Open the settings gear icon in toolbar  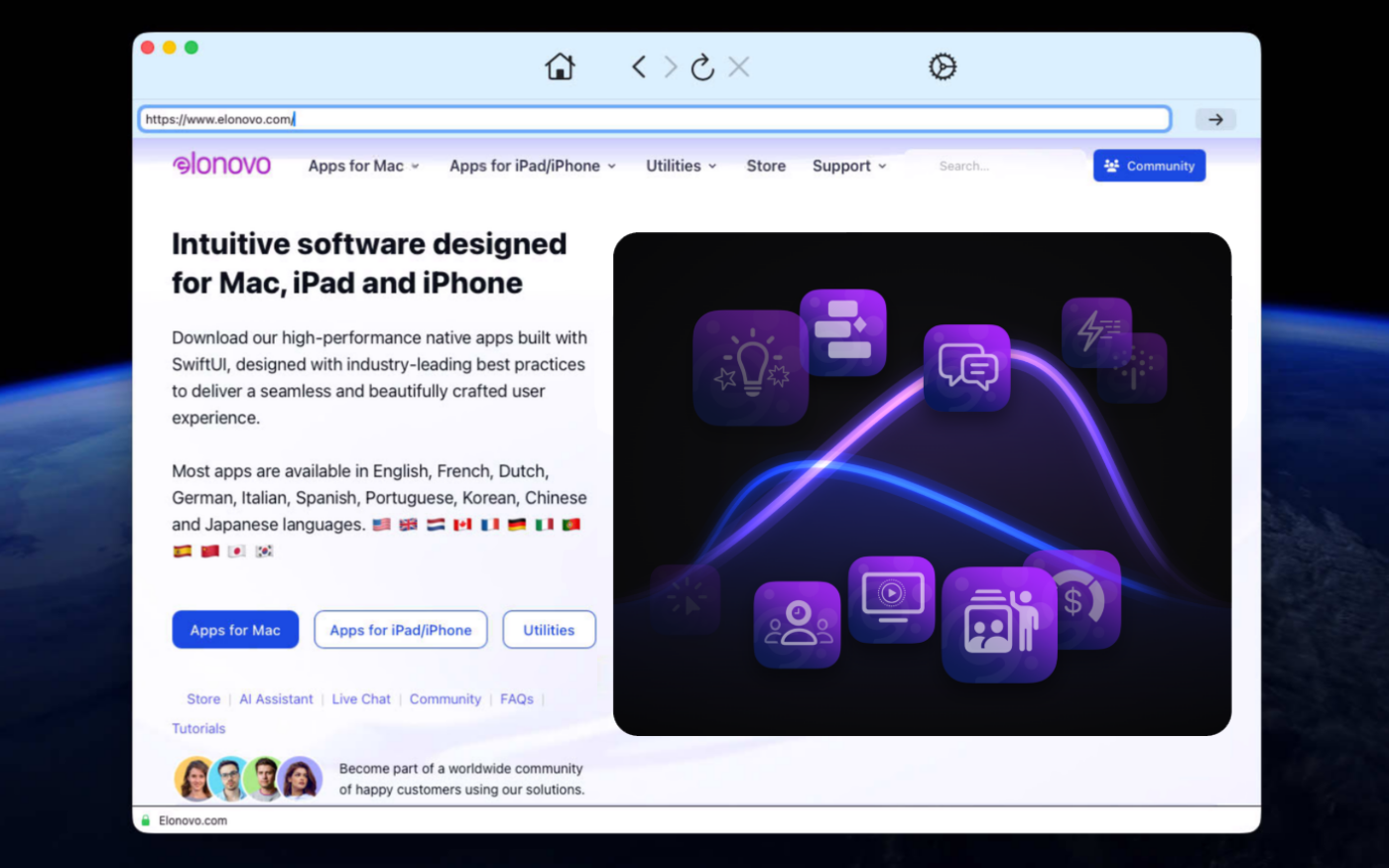click(x=943, y=66)
